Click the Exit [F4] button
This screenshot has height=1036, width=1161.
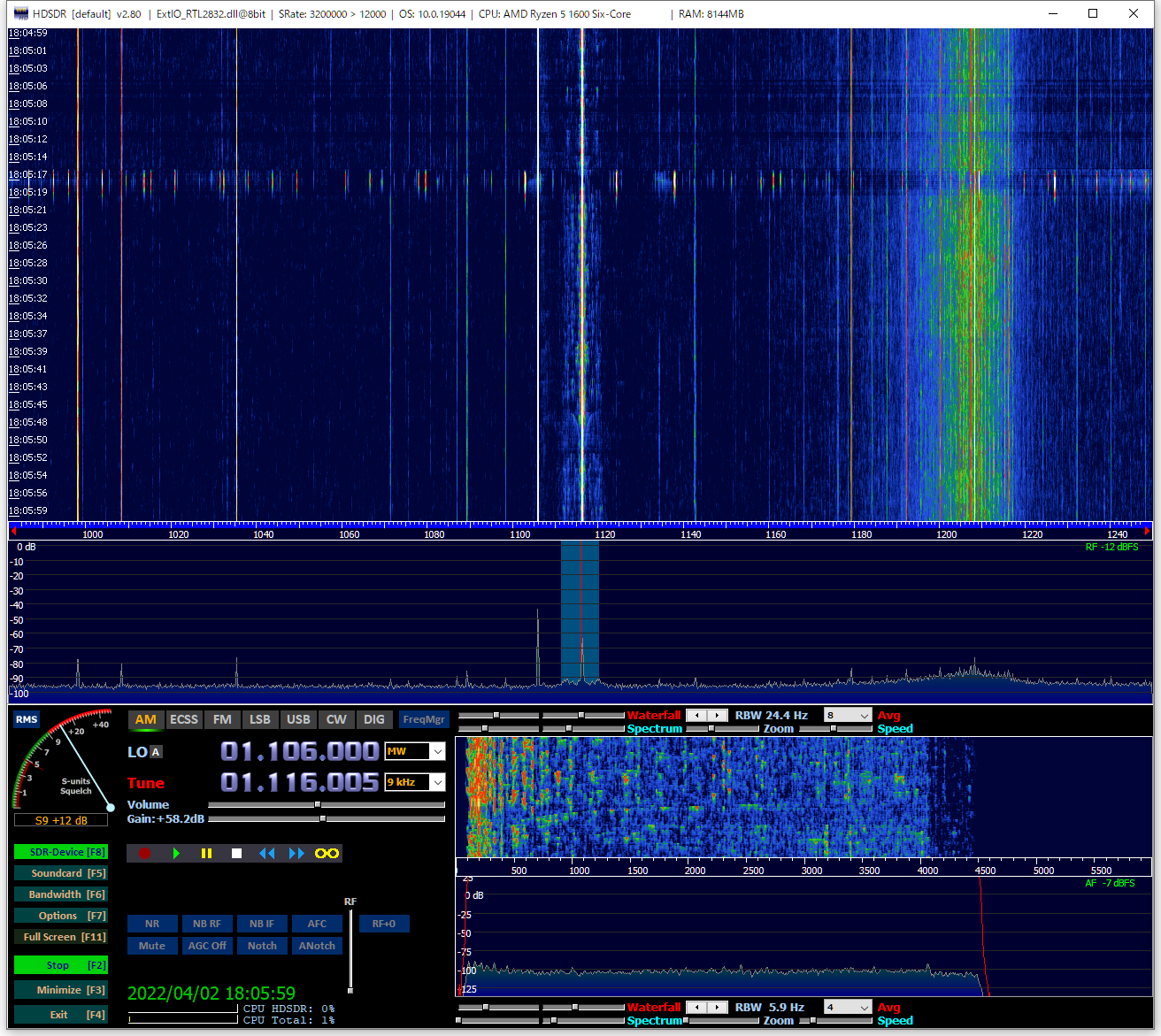[x=61, y=1015]
